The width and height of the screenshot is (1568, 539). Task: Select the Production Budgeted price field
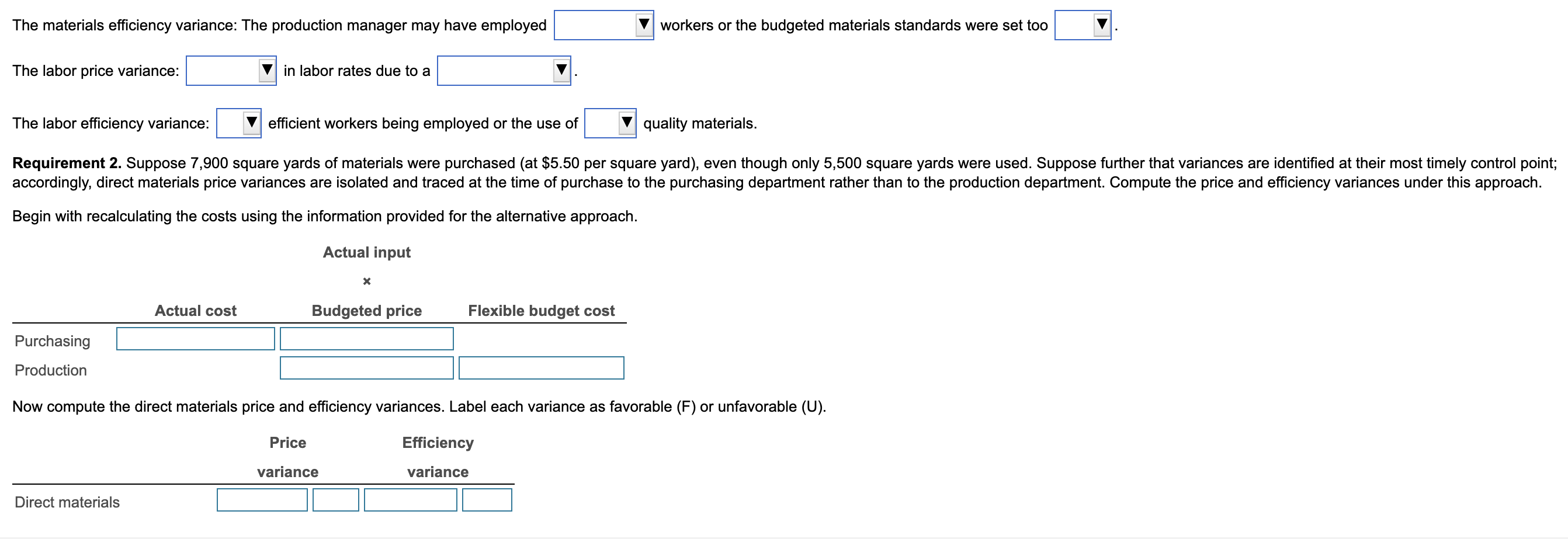click(x=366, y=368)
